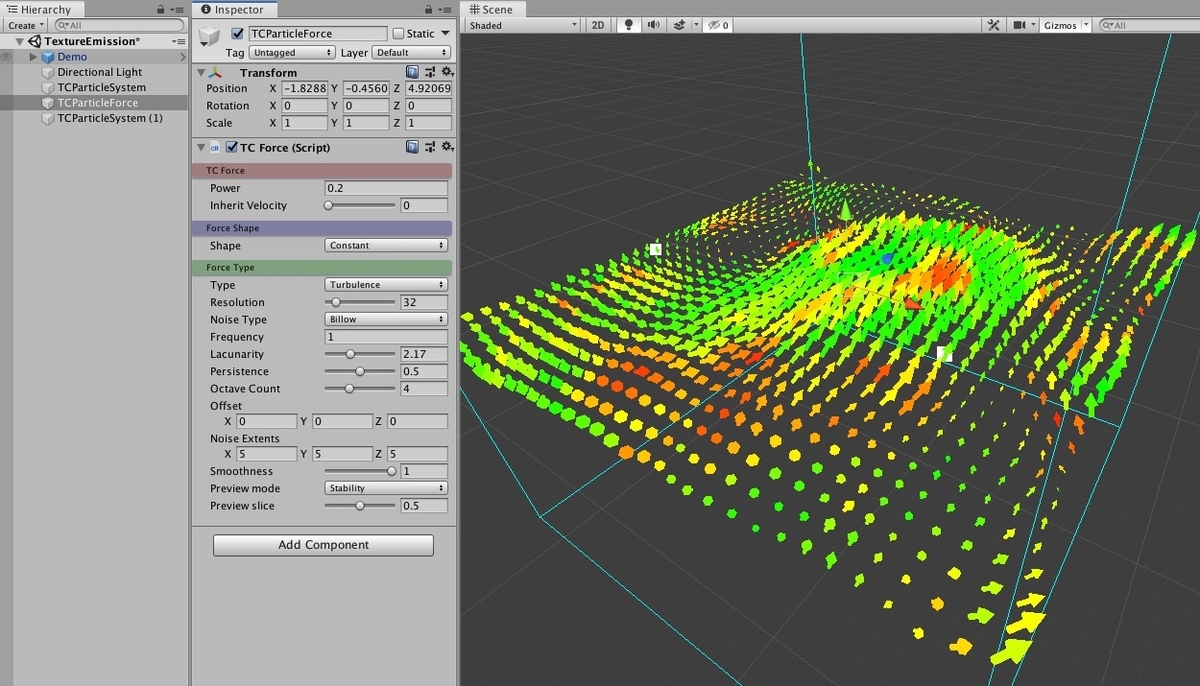Viewport: 1200px width, 686px height.
Task: Toggle the Static checkbox
Action: (399, 34)
